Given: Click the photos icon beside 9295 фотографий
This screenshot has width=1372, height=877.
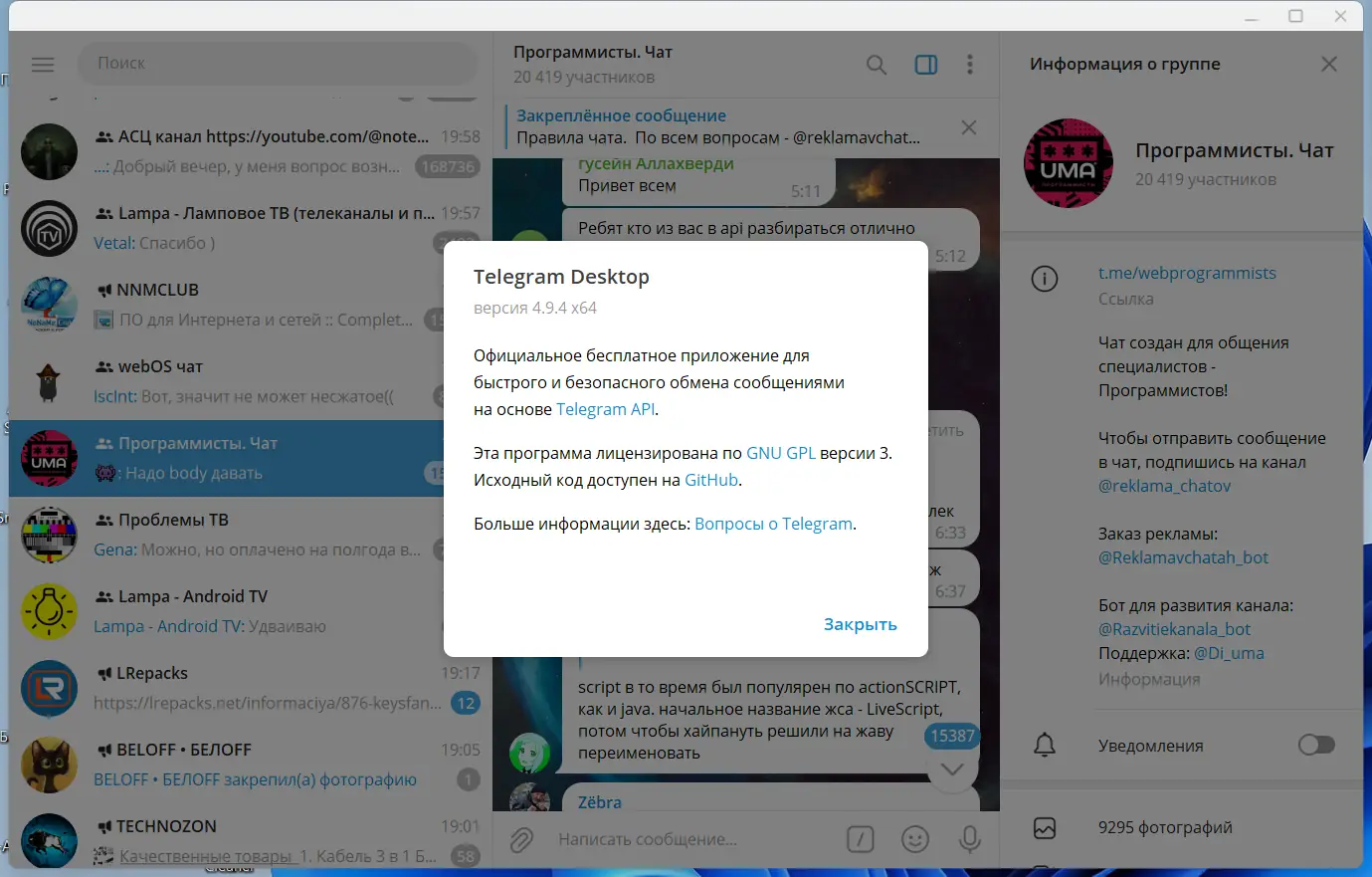Looking at the screenshot, I should [x=1045, y=827].
